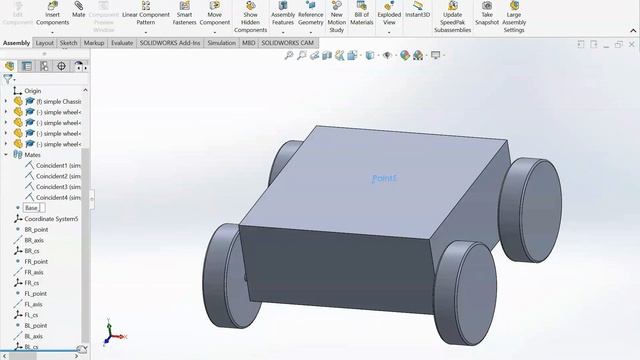Switch to the Simulation tab

221,43
